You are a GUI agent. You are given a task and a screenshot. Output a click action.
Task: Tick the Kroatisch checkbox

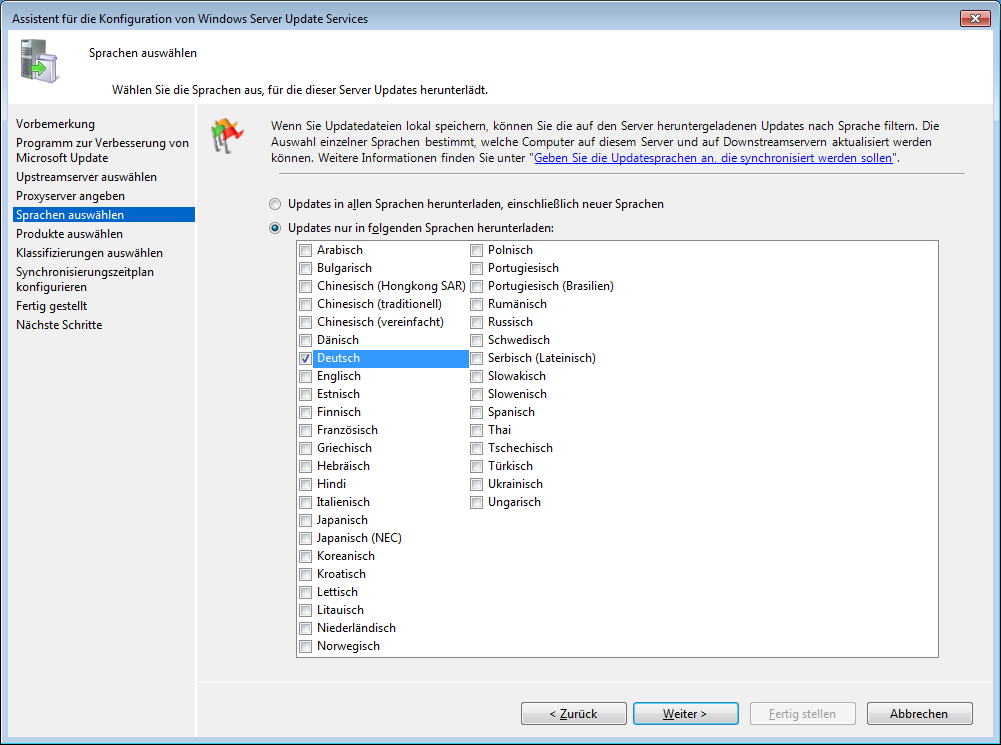click(x=306, y=575)
